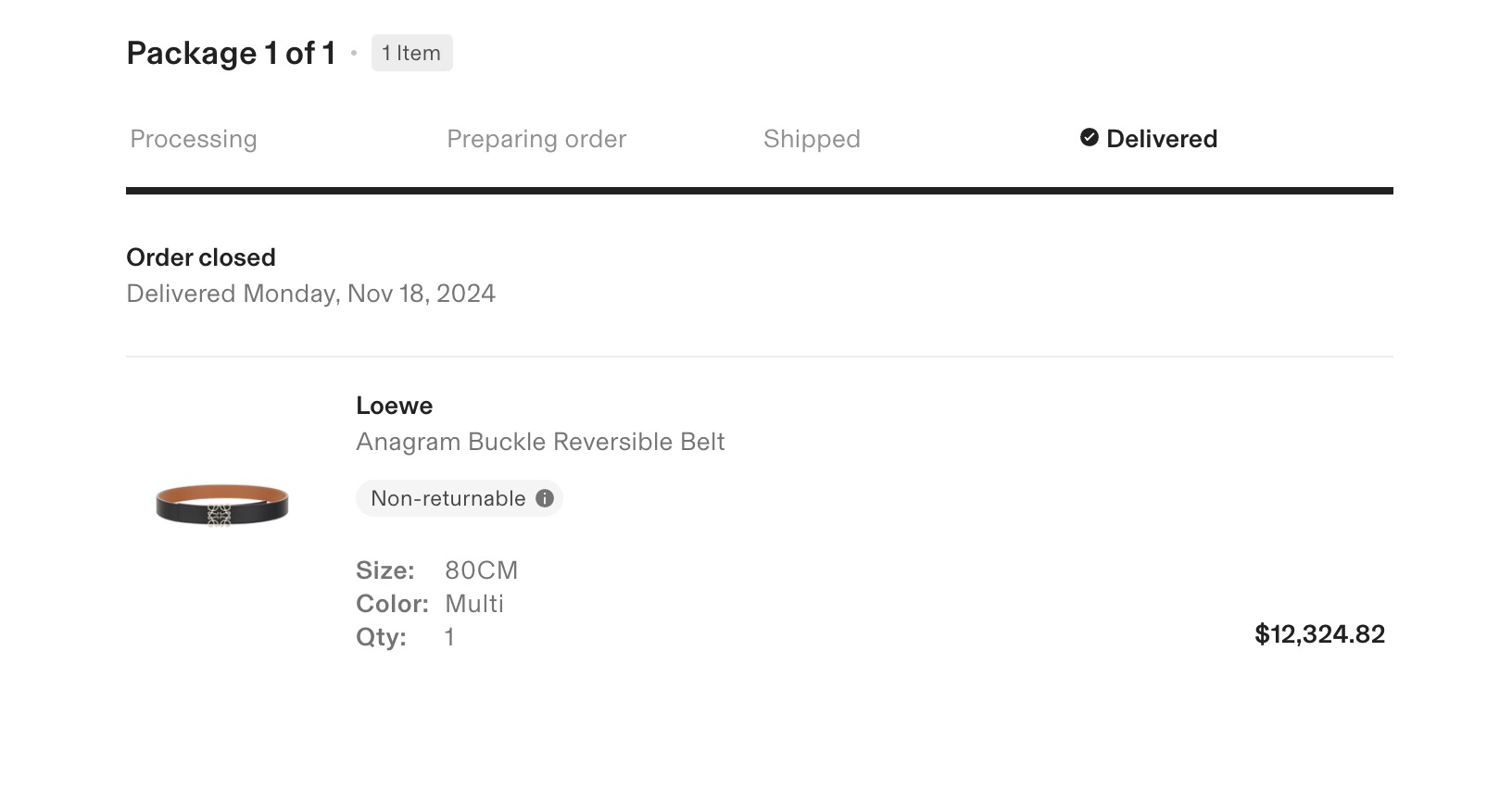Click the 80CM size value
Image resolution: width=1512 pixels, height=789 pixels.
point(481,570)
